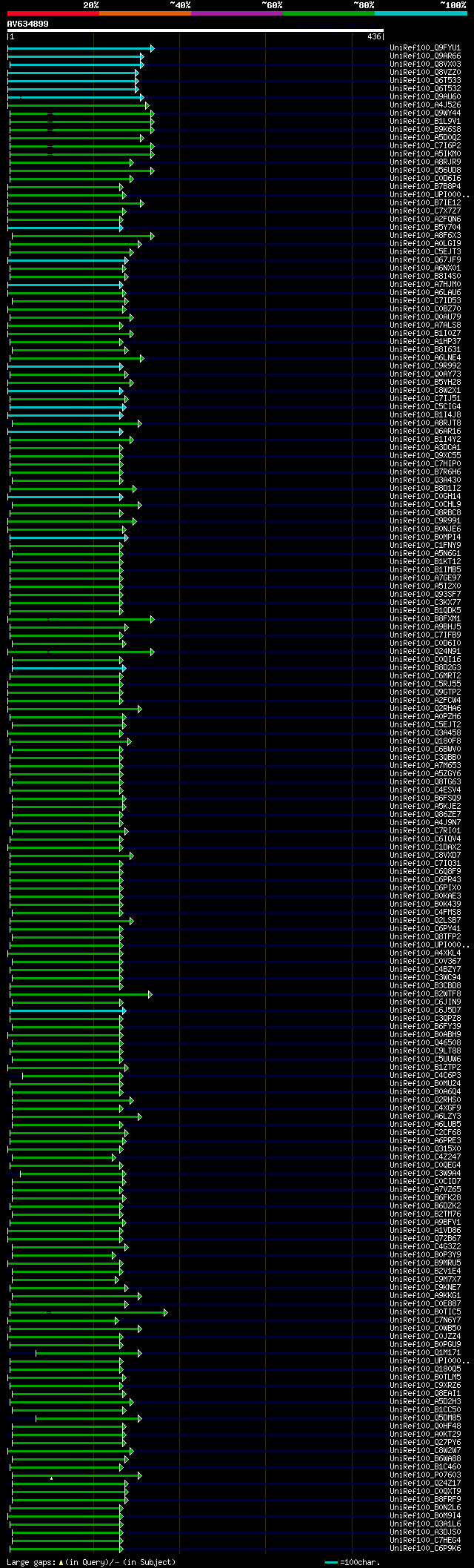Select label UniRef100_A8RJT8
474x1568 pixels.
pos(425,423)
